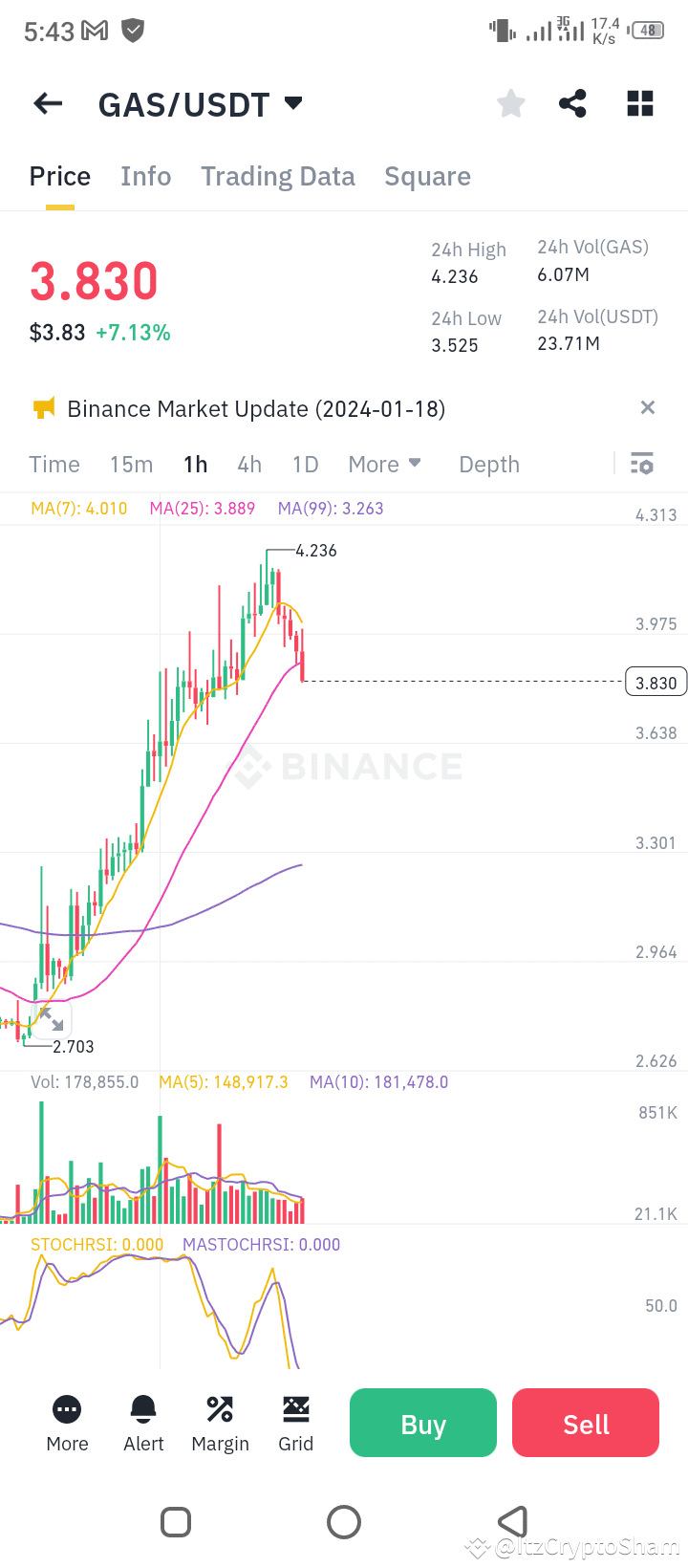The height and width of the screenshot is (1568, 688).
Task: Tap the green Buy button
Action: pos(423,1423)
